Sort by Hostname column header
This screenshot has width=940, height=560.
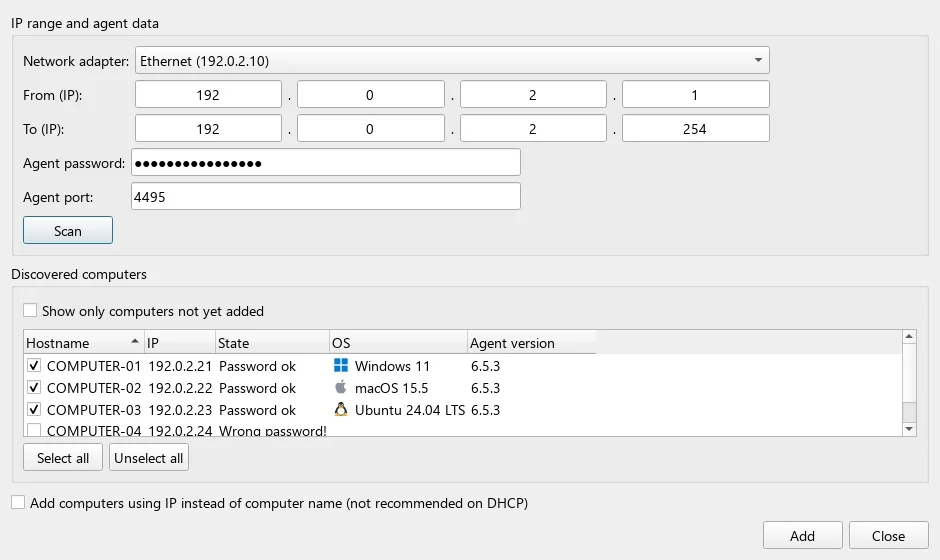click(83, 342)
